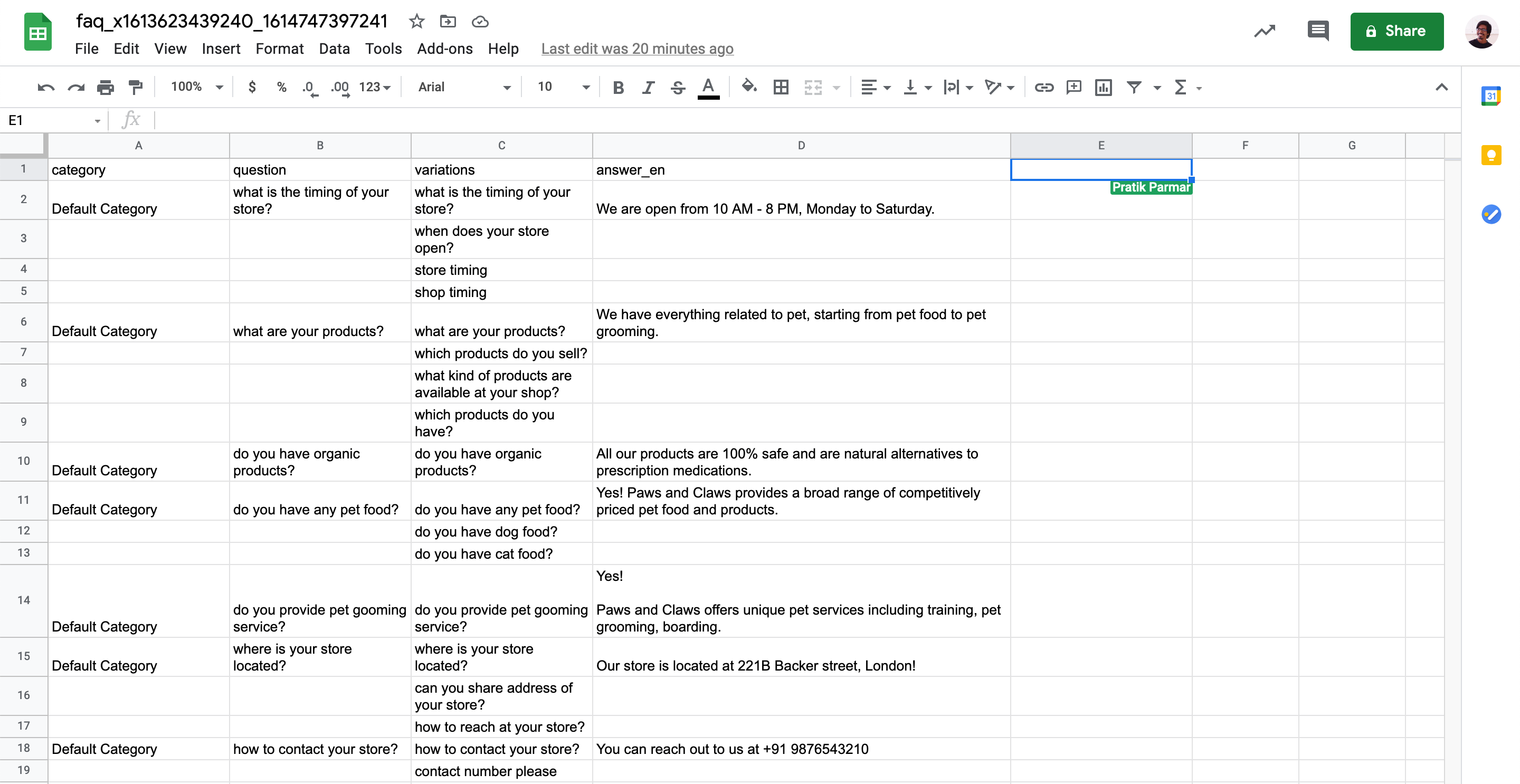Open the Data menu

pos(334,49)
